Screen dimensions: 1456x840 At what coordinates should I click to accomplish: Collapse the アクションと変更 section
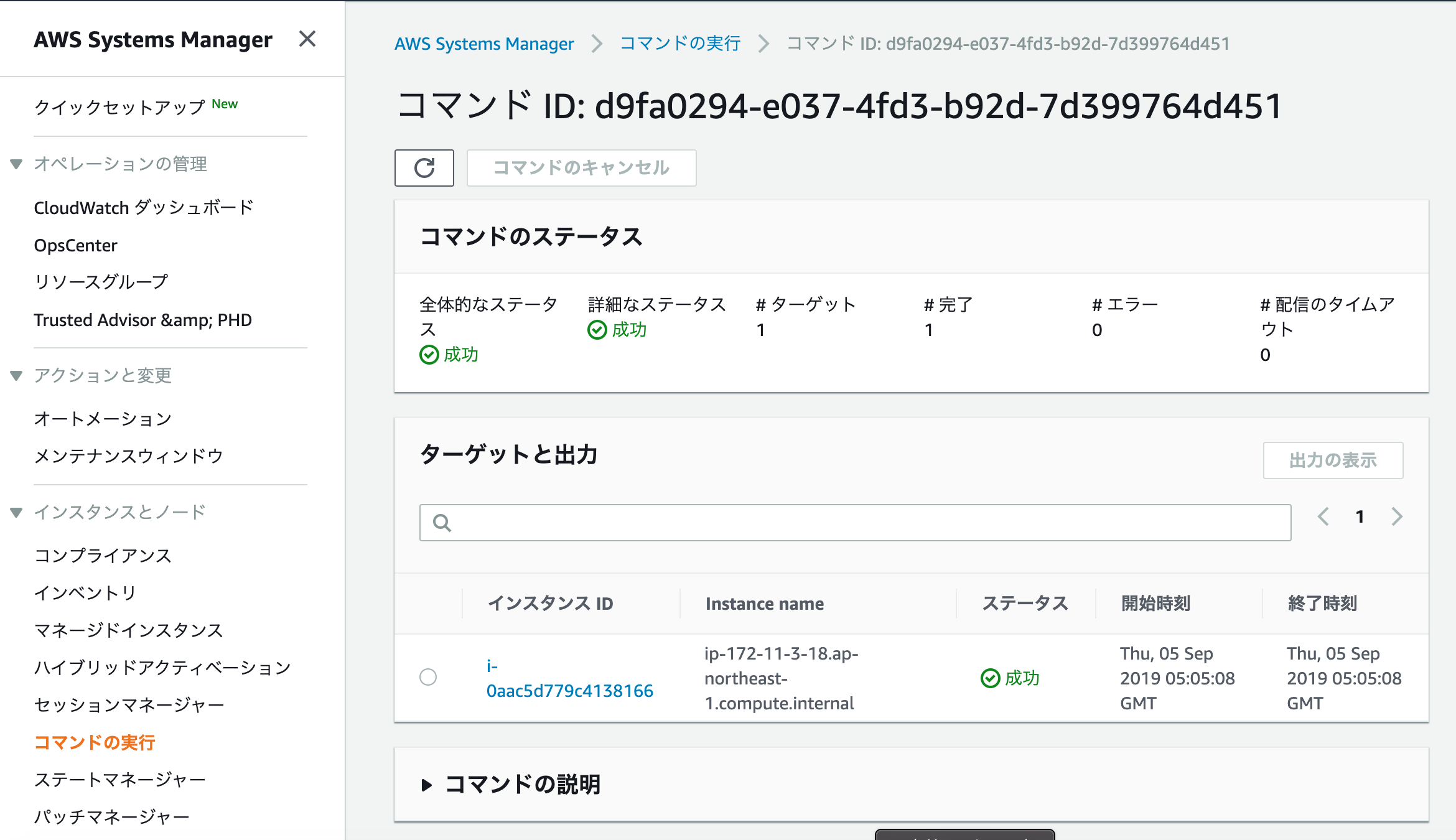pos(17,376)
